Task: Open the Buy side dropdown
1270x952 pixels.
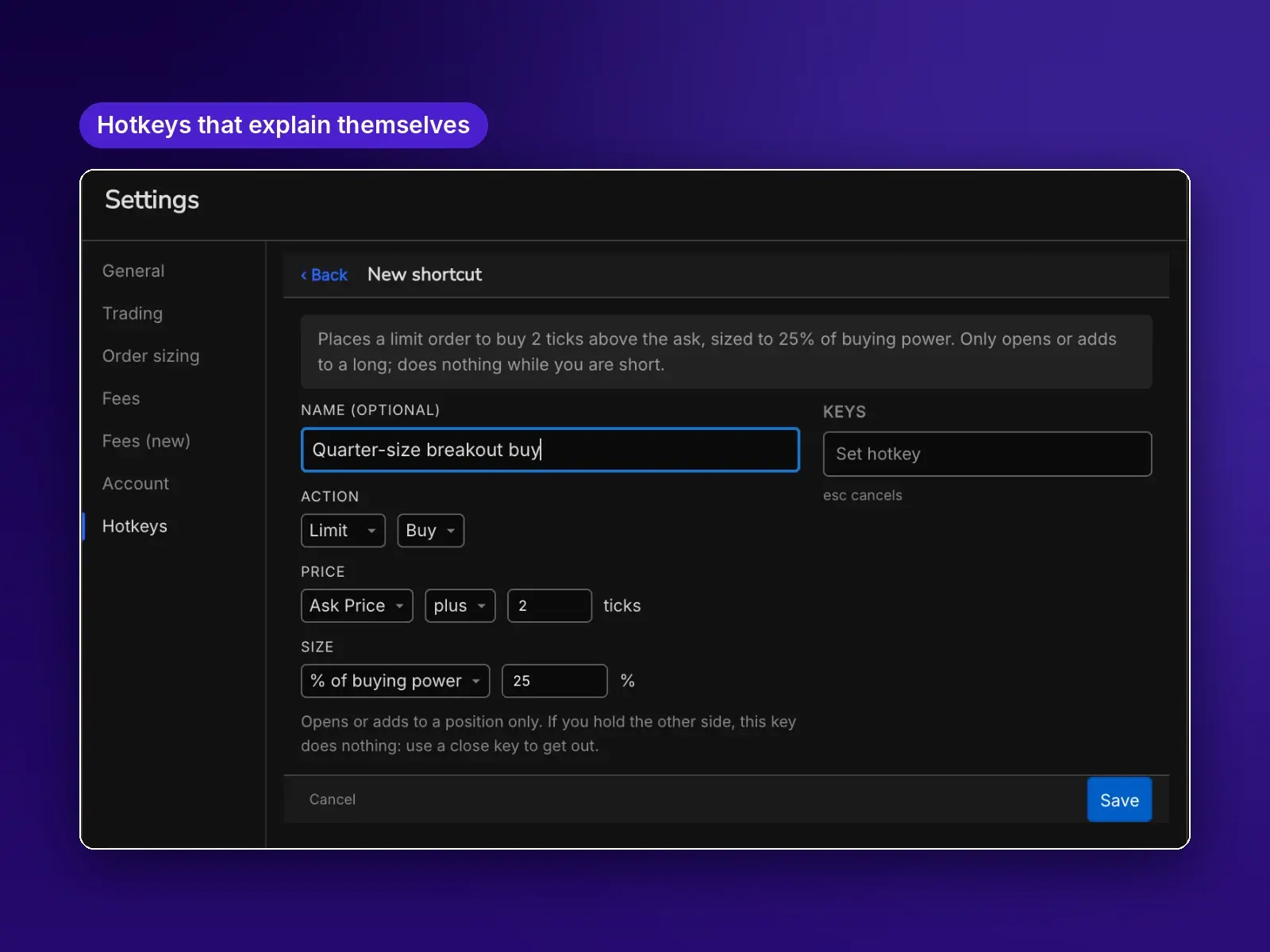Action: point(430,531)
